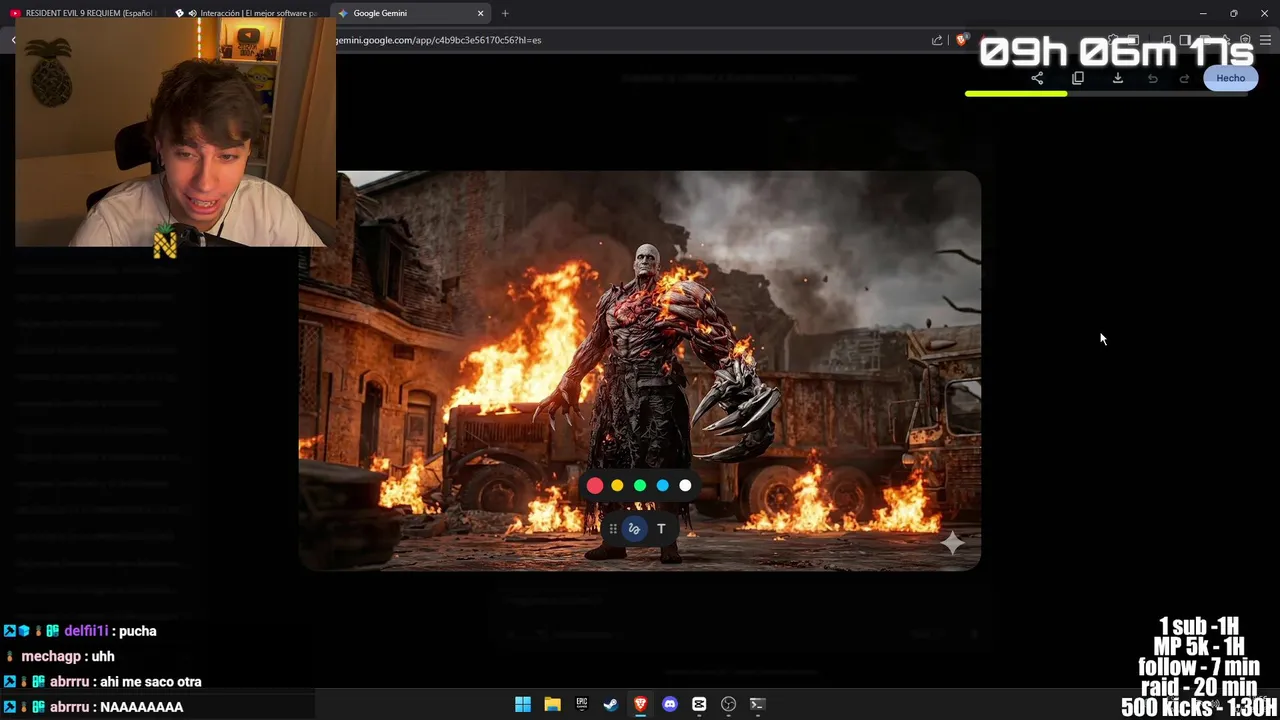1280x720 pixels.
Task: Launch Epic Games from taskbar
Action: (581, 704)
